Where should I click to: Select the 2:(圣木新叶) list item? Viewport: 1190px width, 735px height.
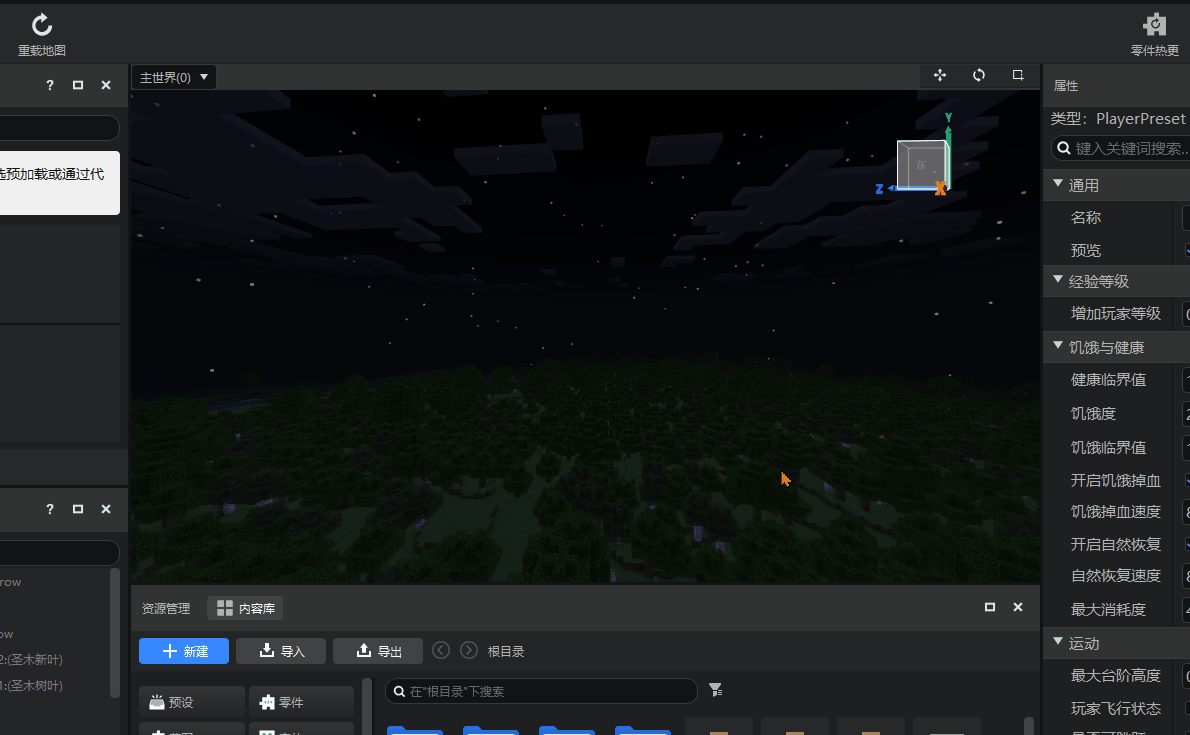pyautogui.click(x=32, y=660)
